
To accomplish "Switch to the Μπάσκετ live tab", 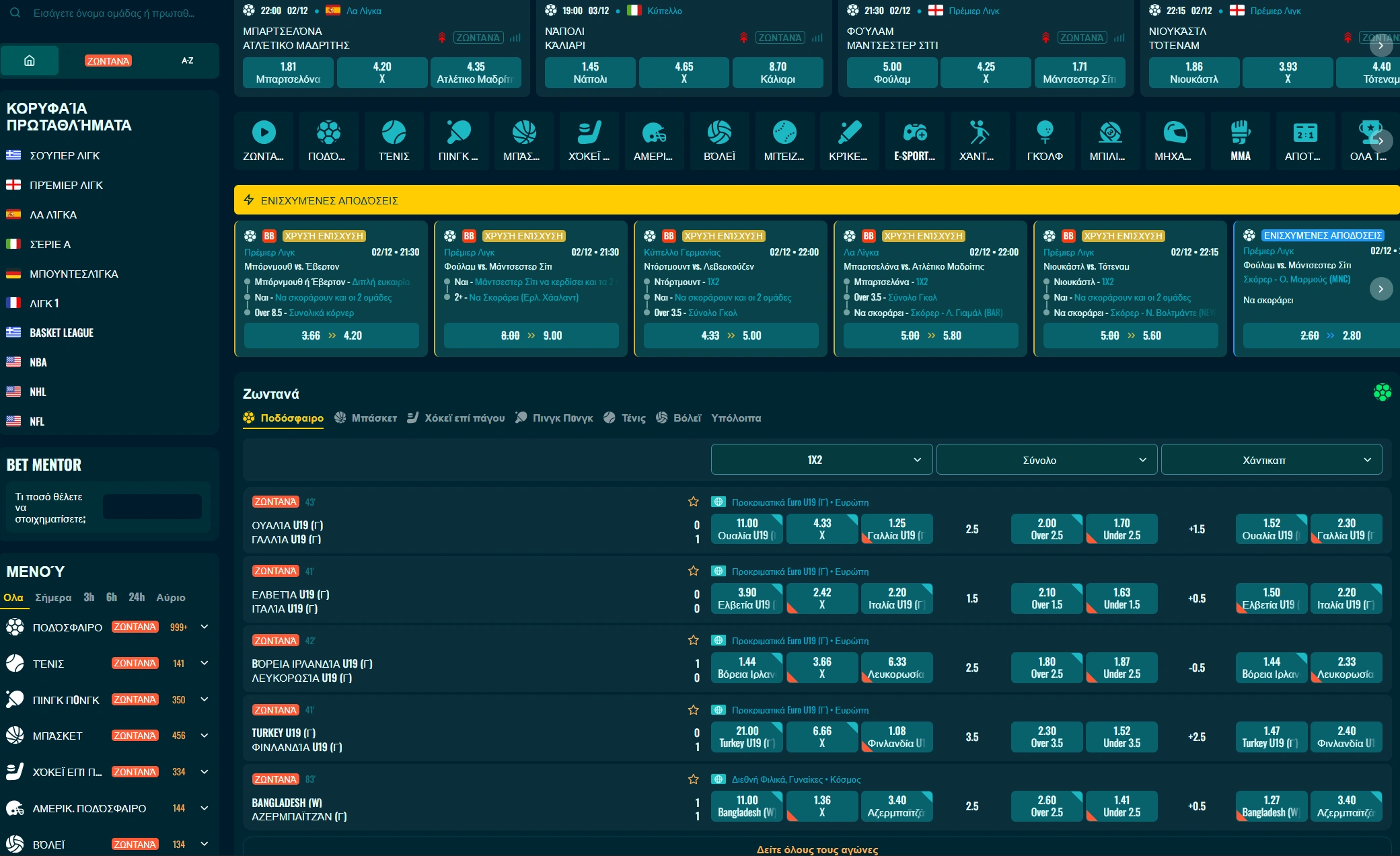I will click(x=367, y=418).
